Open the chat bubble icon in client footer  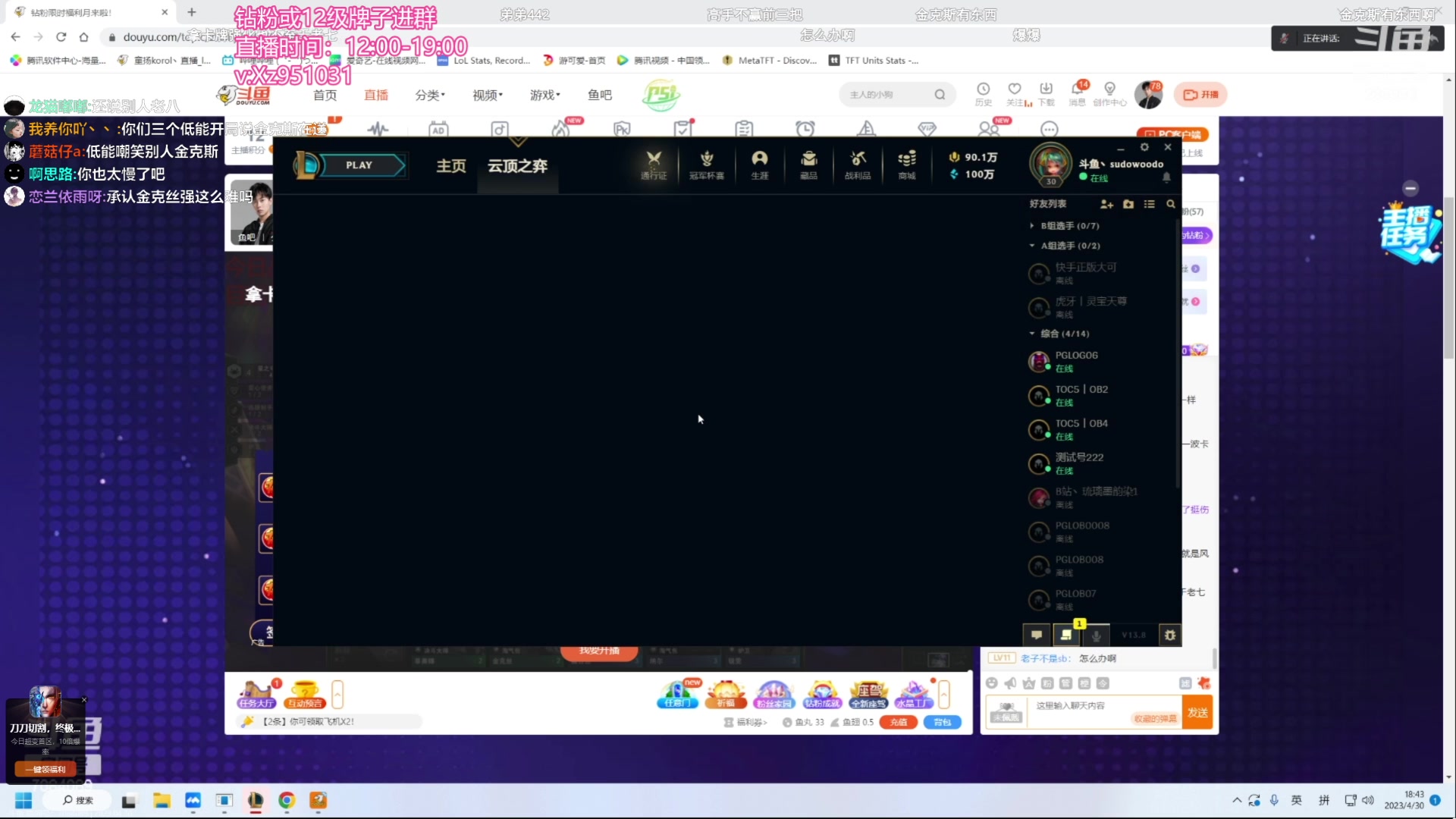point(1036,635)
